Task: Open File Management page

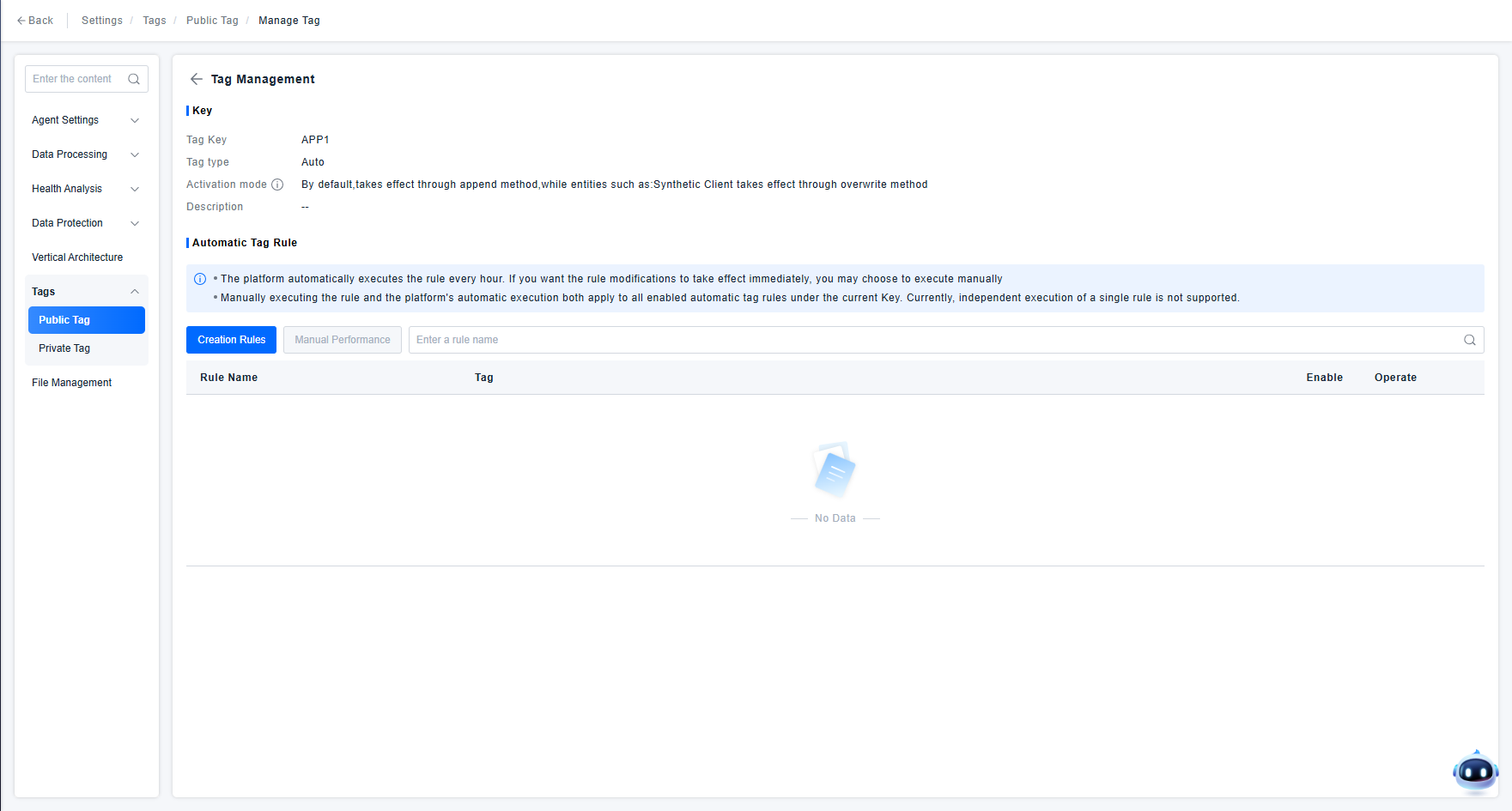Action: tap(72, 383)
